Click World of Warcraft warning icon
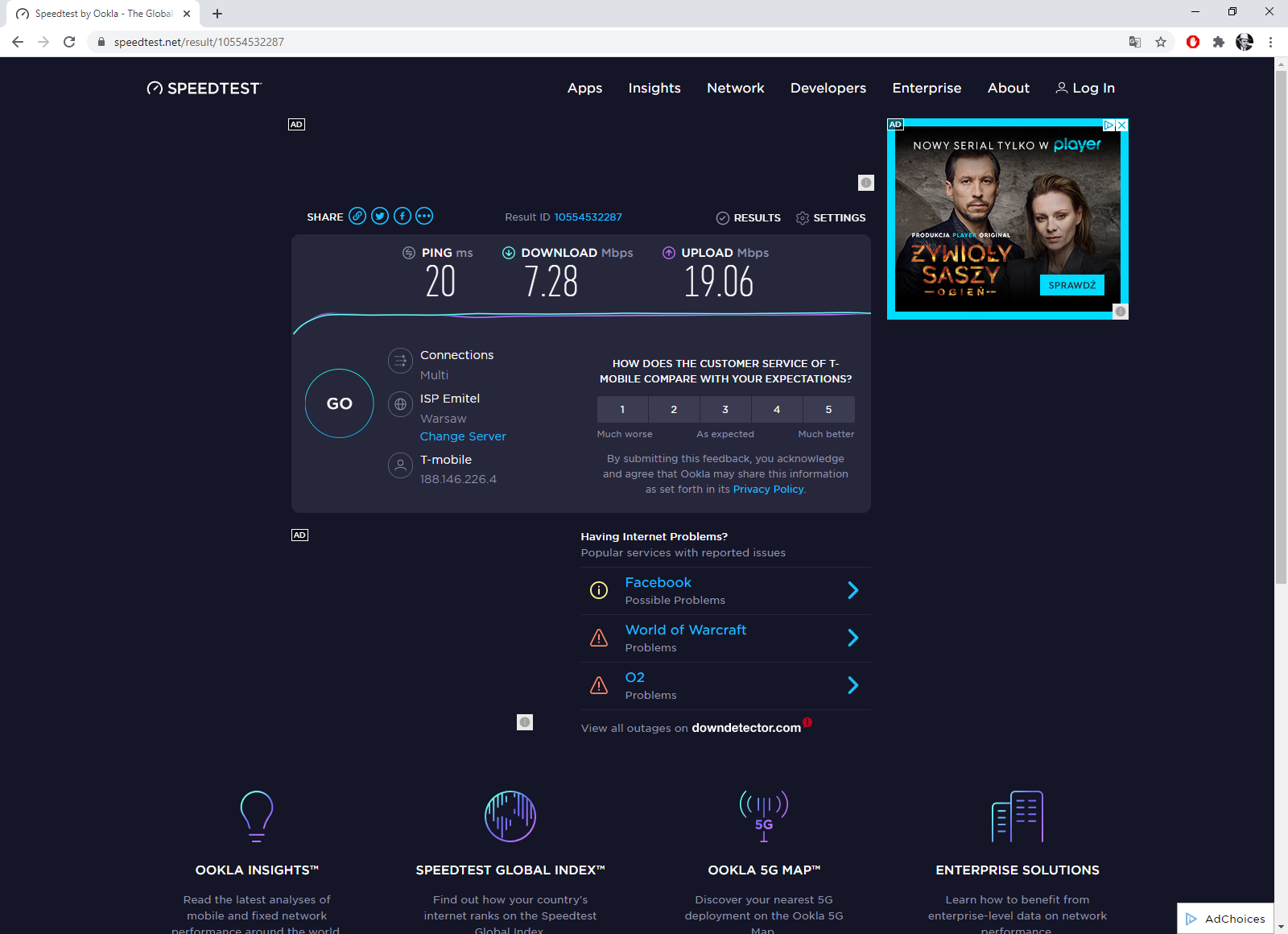1288x934 pixels. tap(599, 638)
